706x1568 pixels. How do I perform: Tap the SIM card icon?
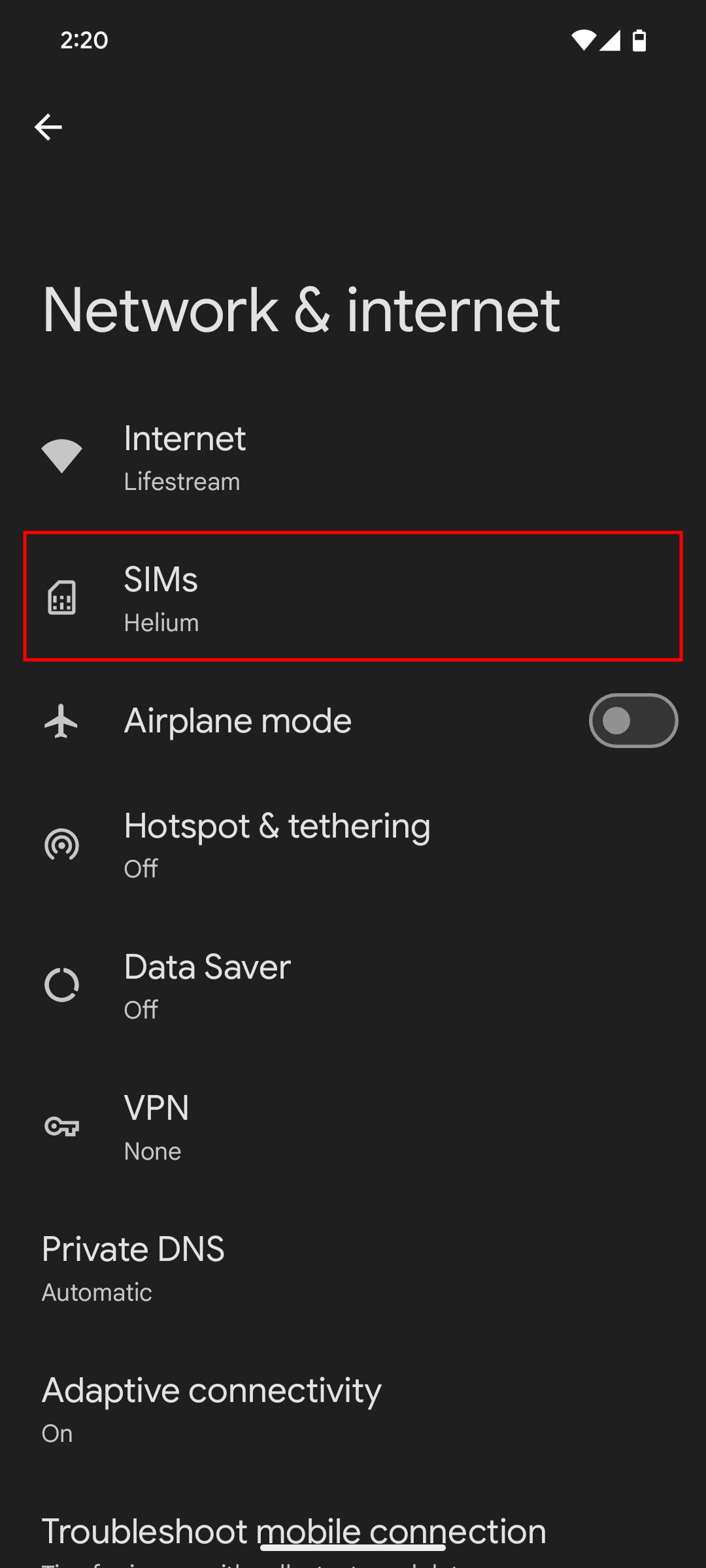point(61,597)
